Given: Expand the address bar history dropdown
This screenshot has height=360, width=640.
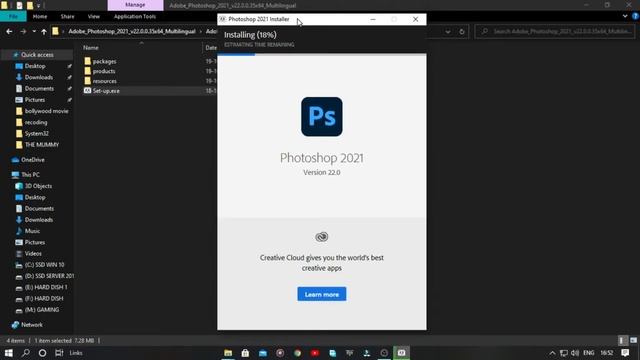Looking at the screenshot, I should point(448,31).
